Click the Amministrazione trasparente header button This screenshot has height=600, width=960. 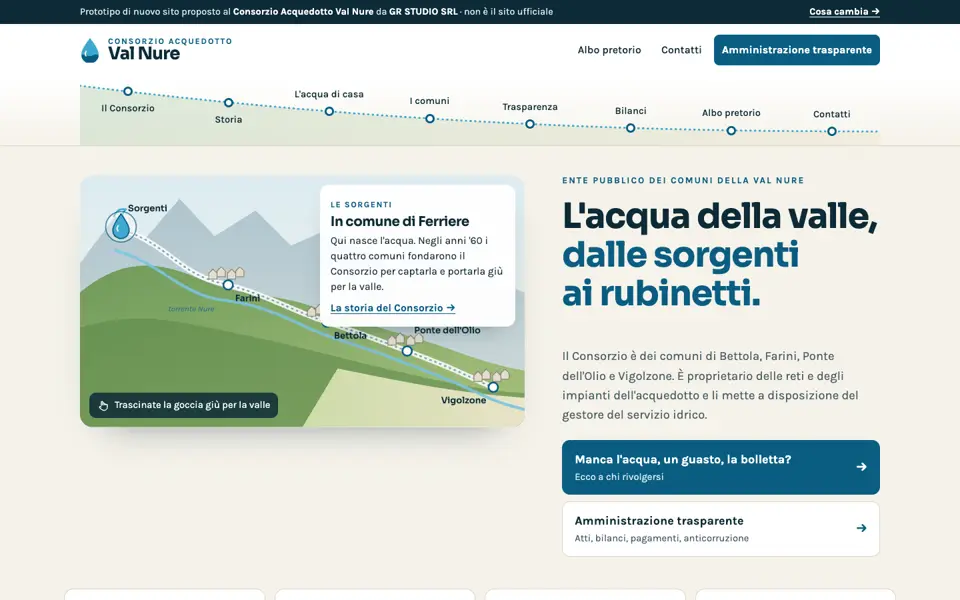[797, 50]
